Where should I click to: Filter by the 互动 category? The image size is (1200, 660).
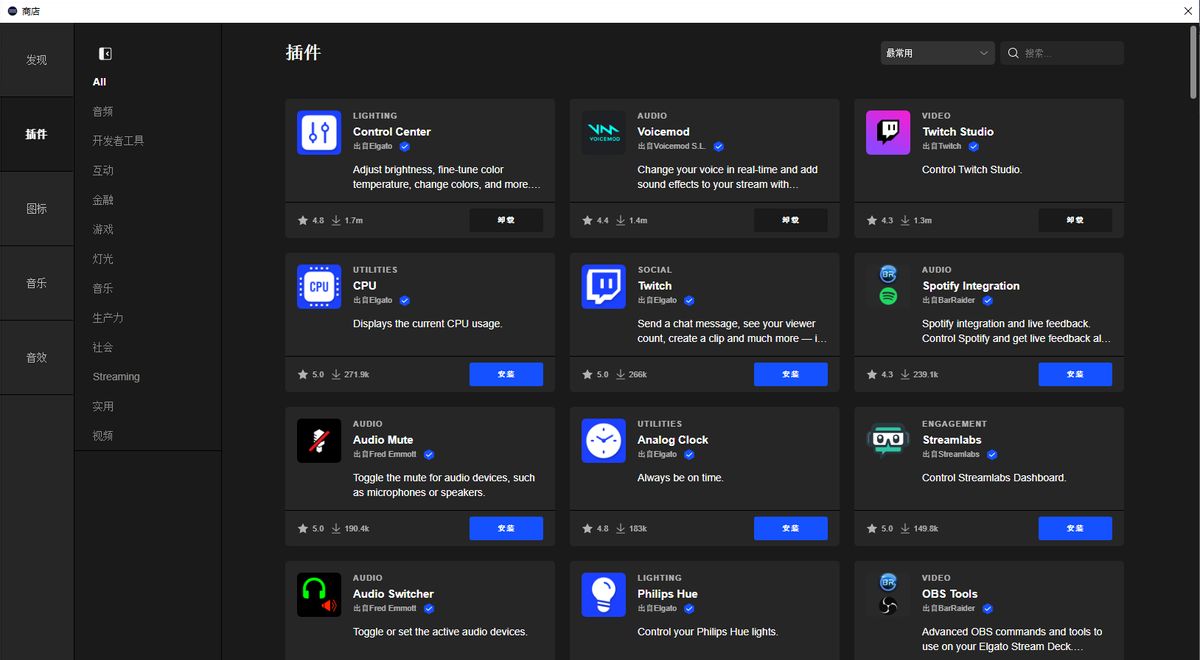pyautogui.click(x=103, y=170)
